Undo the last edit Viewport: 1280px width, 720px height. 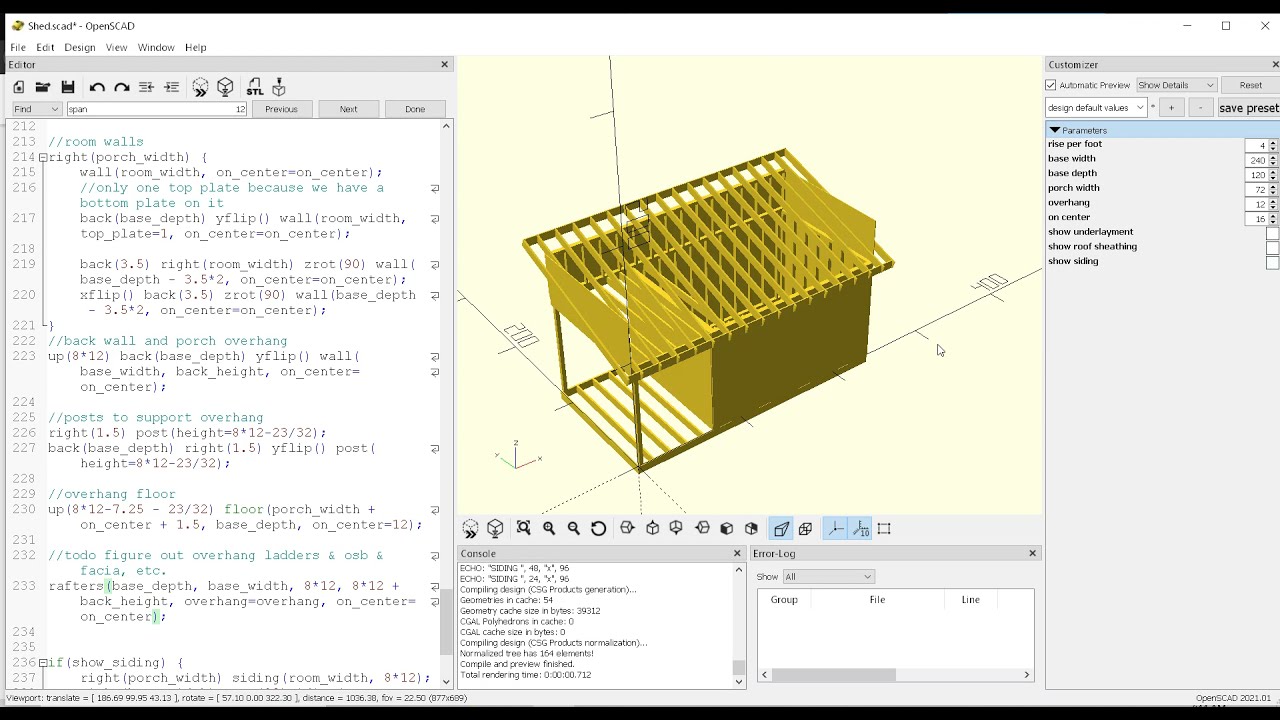97,87
